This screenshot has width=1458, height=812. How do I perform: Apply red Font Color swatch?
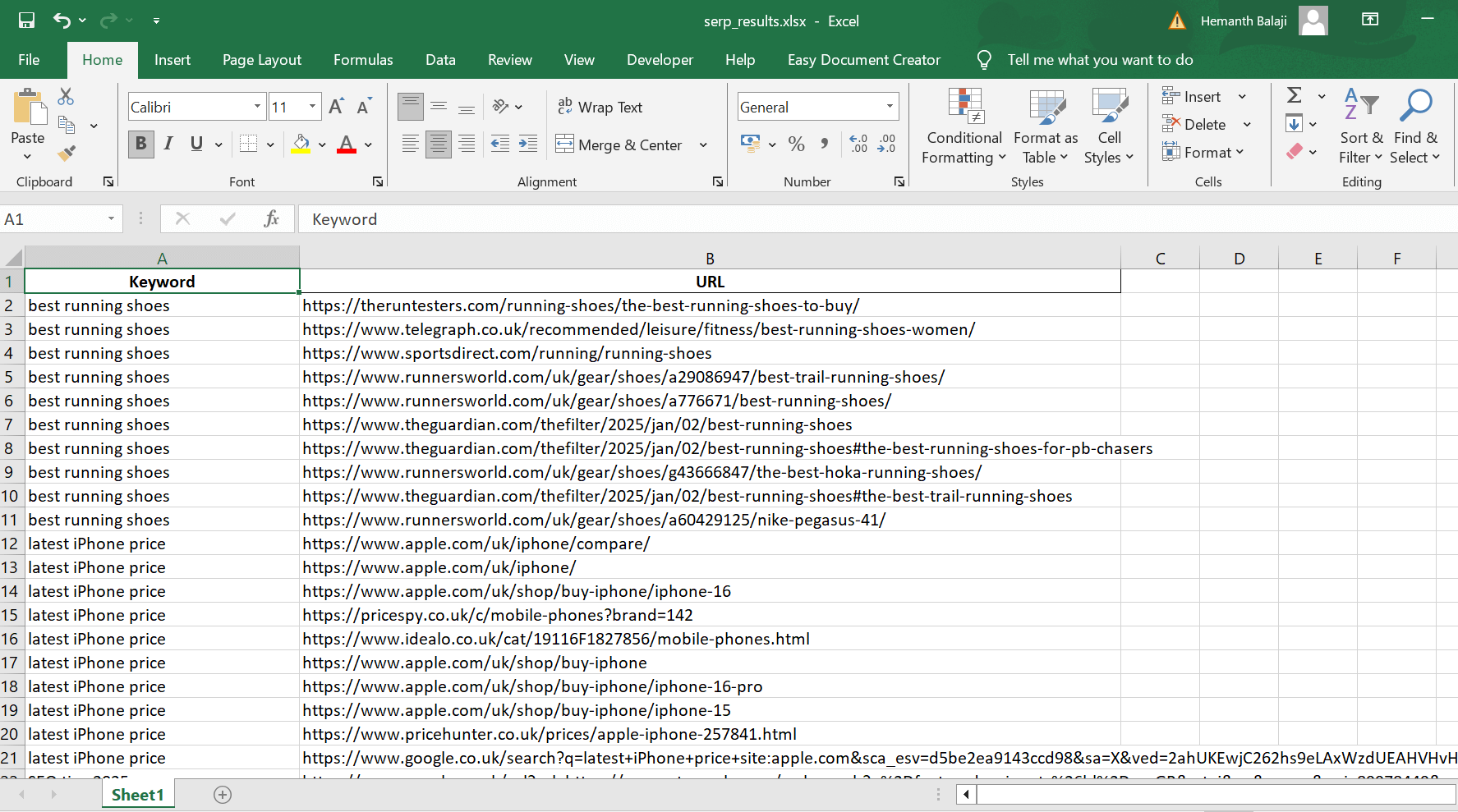(347, 145)
